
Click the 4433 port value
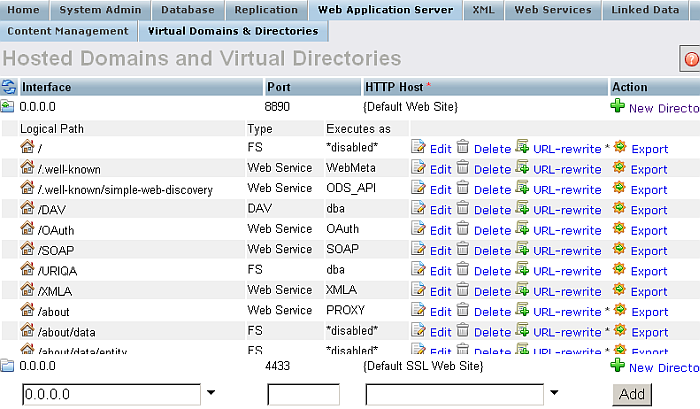pos(277,366)
